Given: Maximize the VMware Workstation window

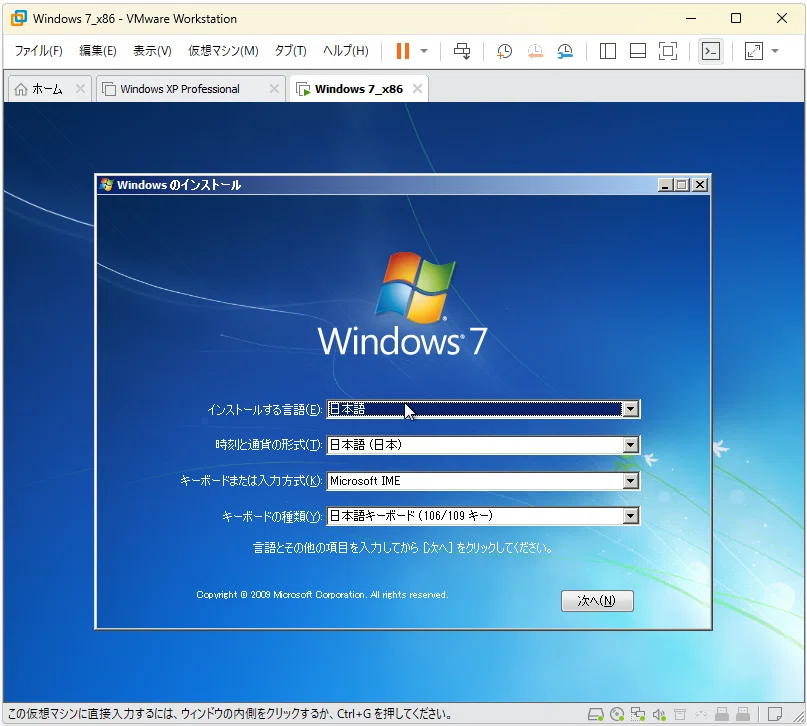Looking at the screenshot, I should 736,19.
